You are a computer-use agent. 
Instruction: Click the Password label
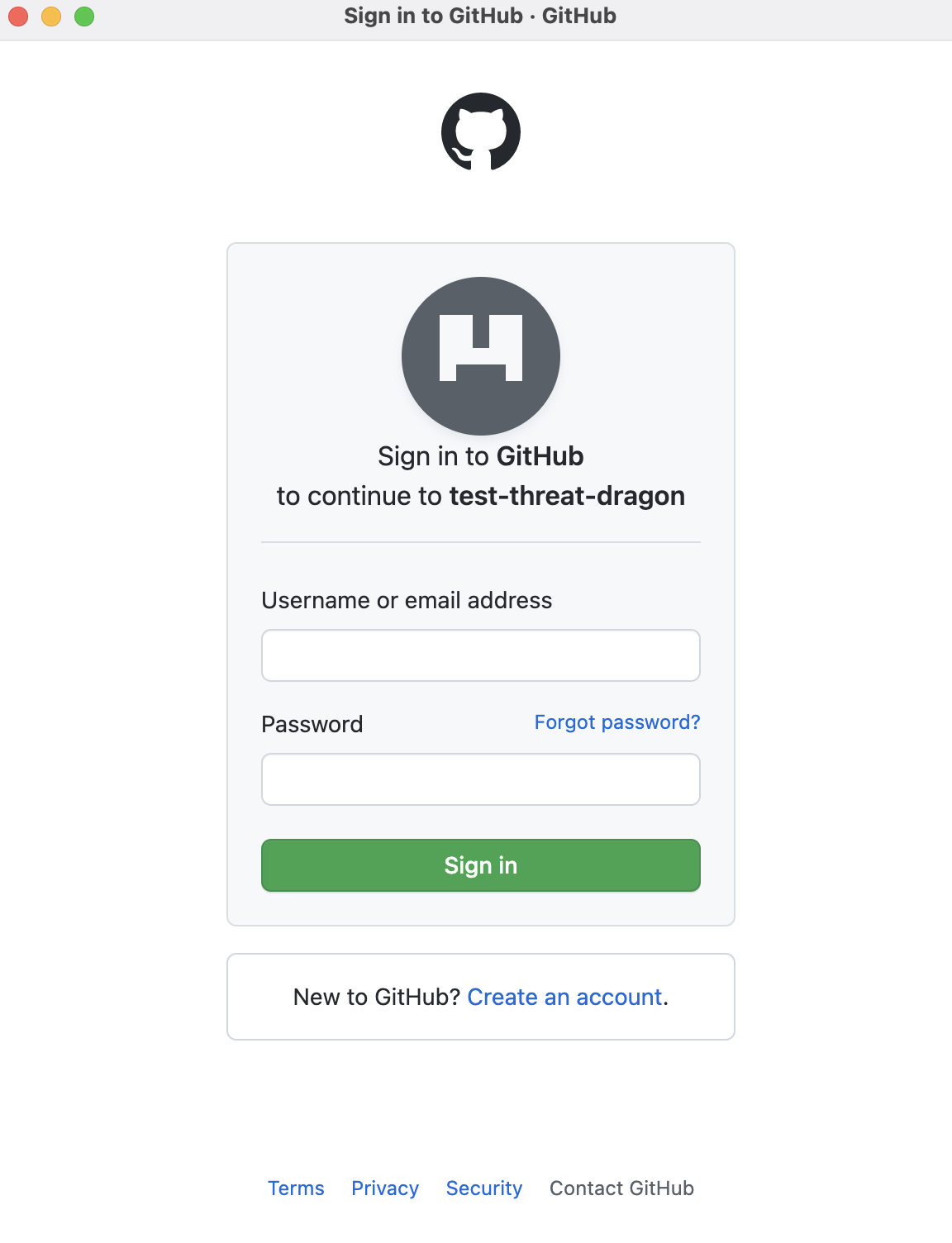tap(312, 724)
